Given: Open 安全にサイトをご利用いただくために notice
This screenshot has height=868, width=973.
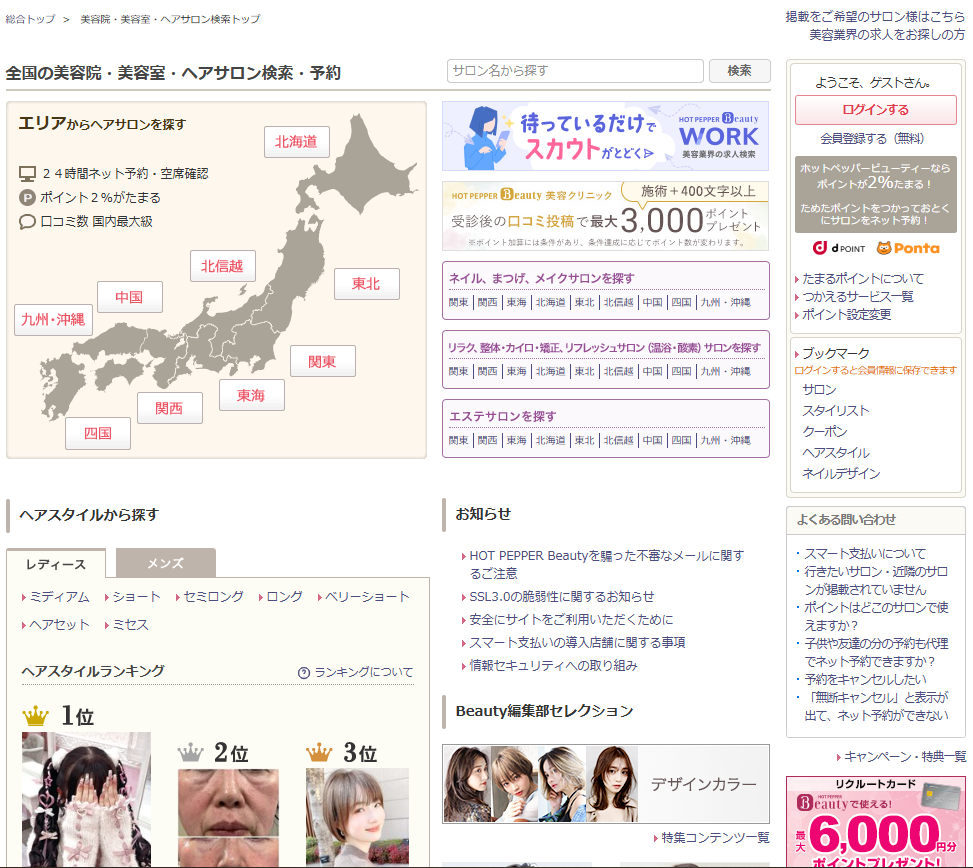Looking at the screenshot, I should pos(571,620).
